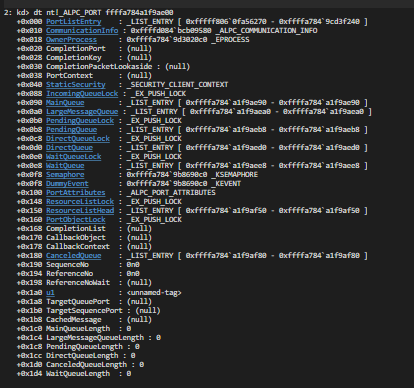Open the ResourceListHead link
414x388 pixels.
pos(80,211)
